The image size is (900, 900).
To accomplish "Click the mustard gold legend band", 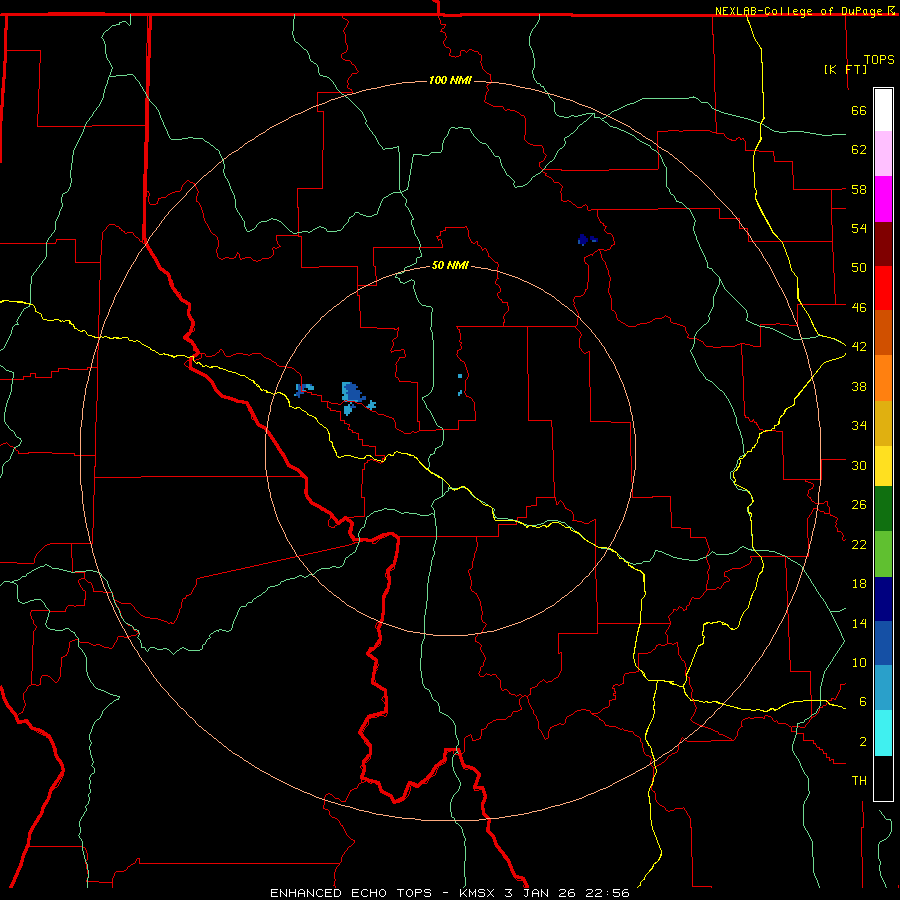I will [x=883, y=423].
